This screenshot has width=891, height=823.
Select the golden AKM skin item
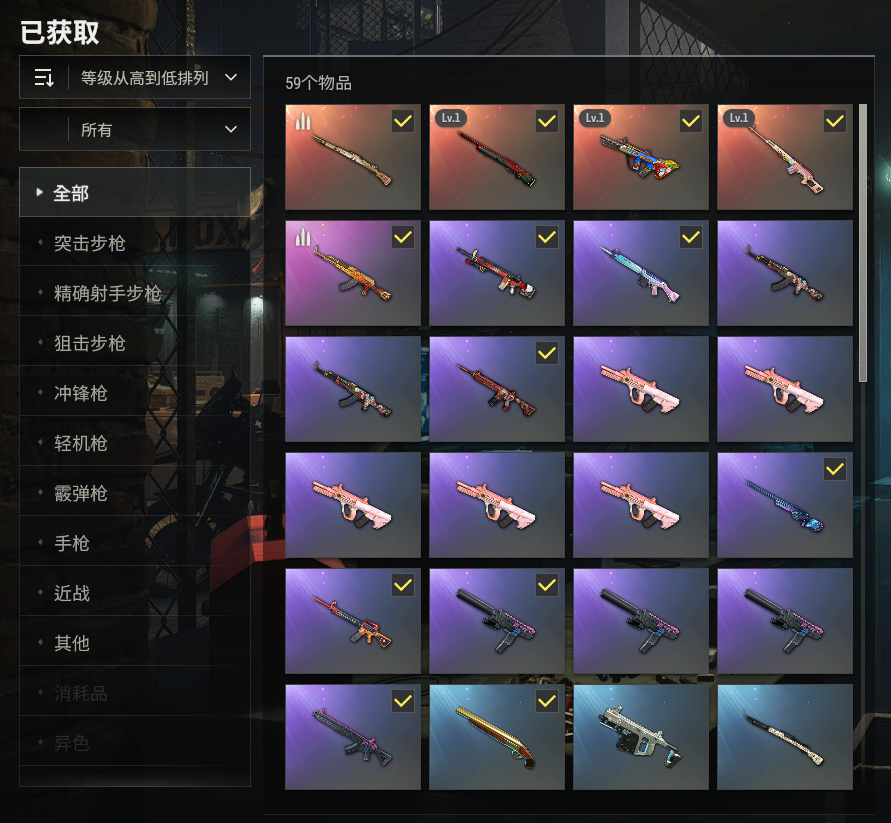(352, 273)
